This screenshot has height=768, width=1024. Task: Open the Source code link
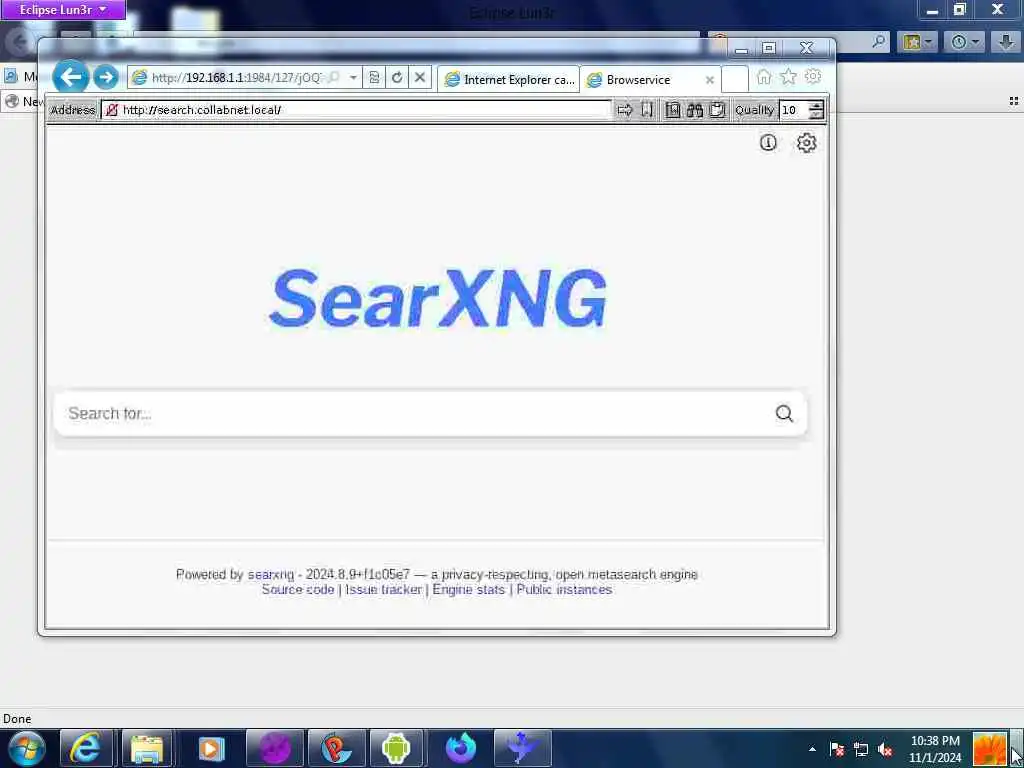[298, 590]
